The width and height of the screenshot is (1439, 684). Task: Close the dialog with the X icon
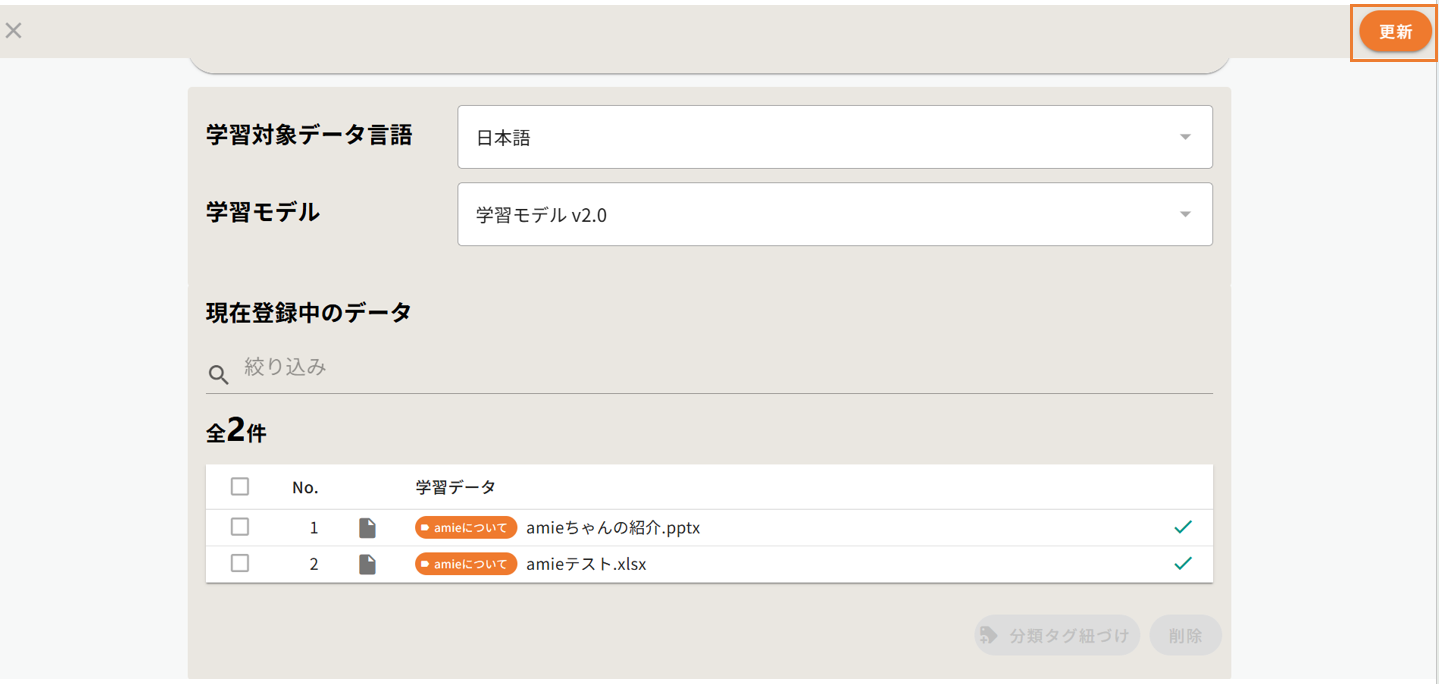pos(14,30)
